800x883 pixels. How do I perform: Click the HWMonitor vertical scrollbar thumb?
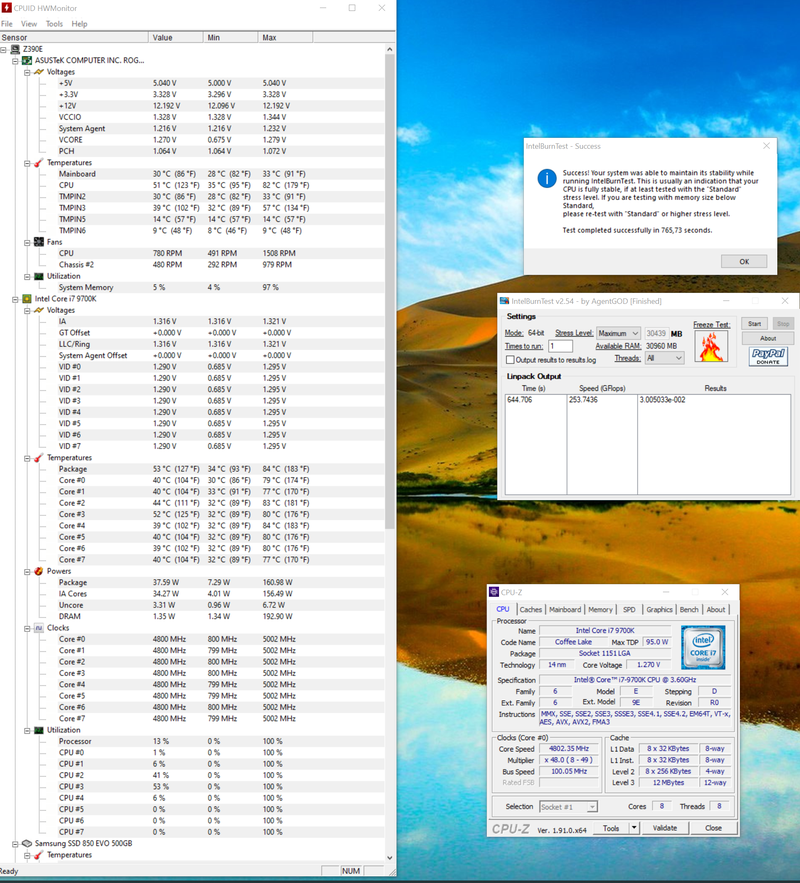point(390,292)
